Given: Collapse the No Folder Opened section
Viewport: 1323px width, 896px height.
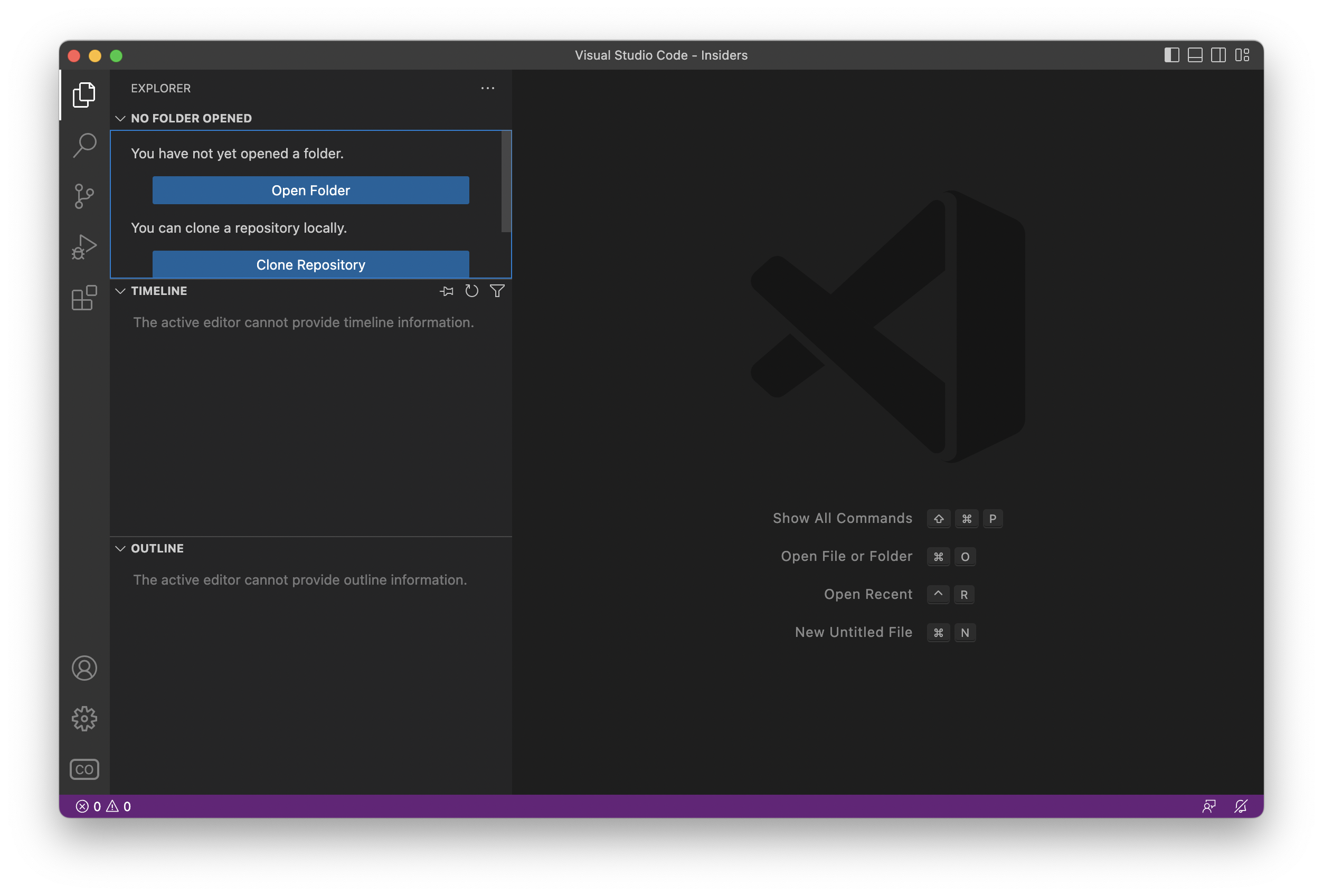Looking at the screenshot, I should [x=120, y=118].
